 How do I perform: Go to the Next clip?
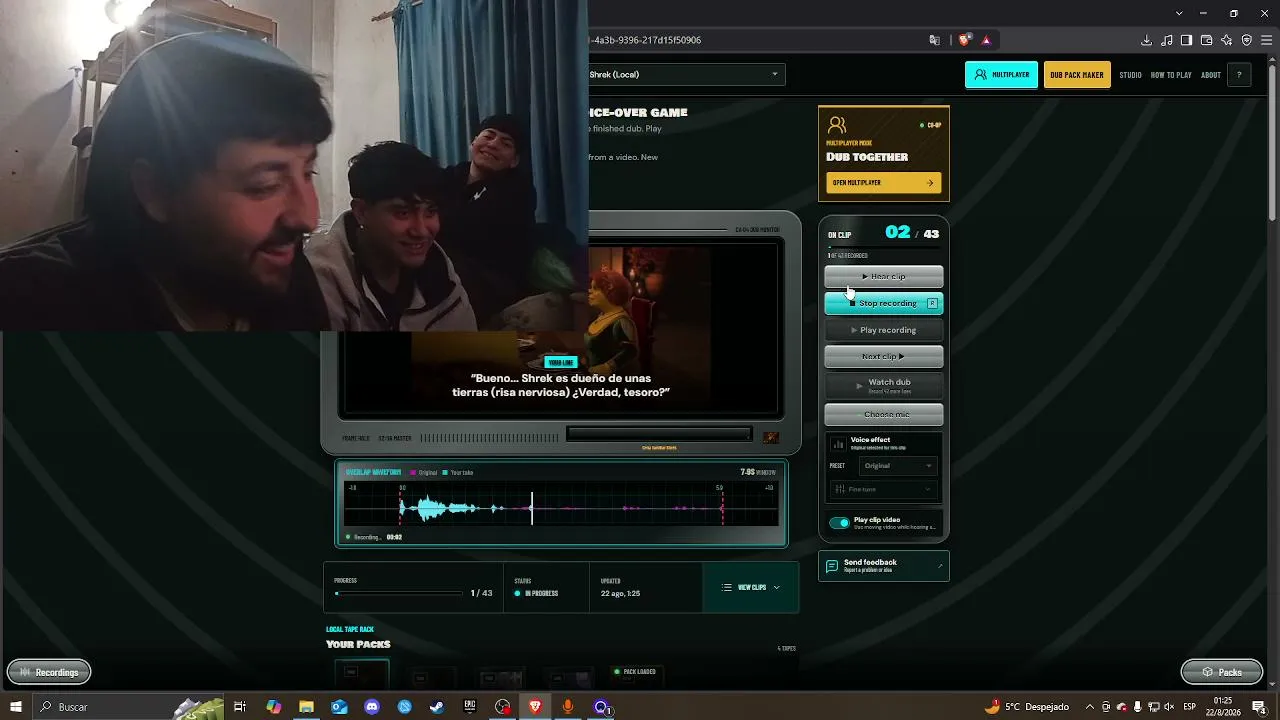click(884, 357)
